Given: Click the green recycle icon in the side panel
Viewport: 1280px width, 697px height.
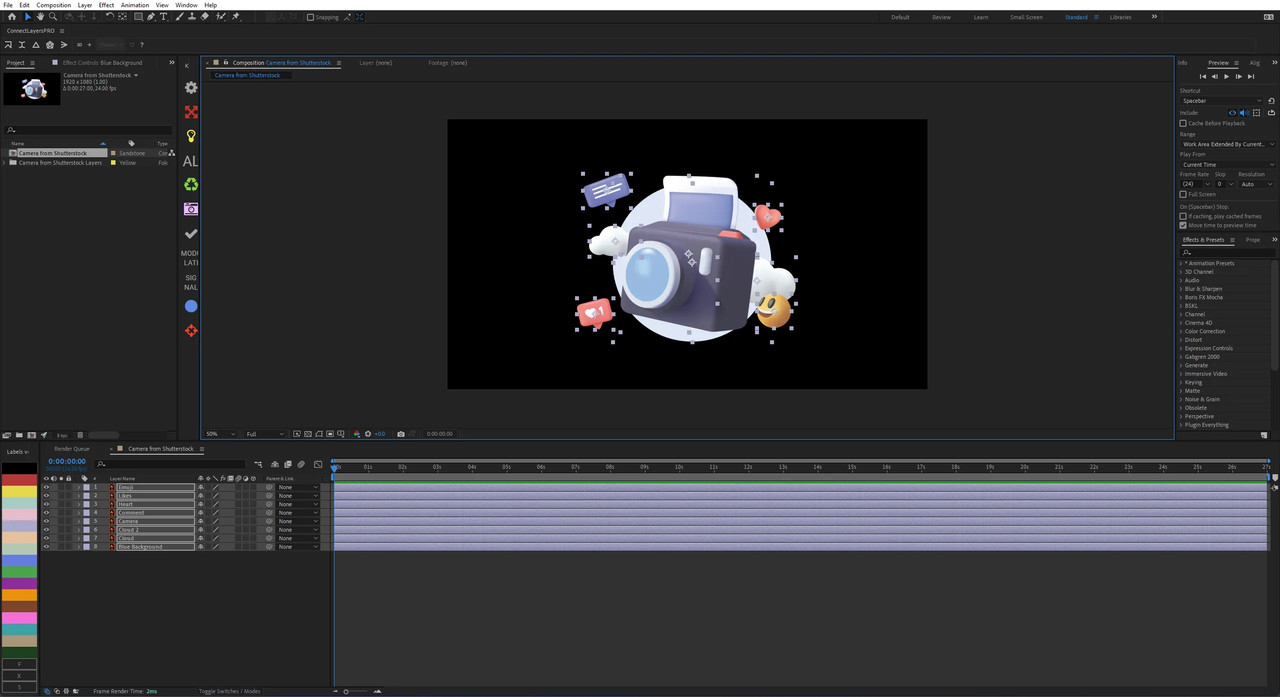Looking at the screenshot, I should (x=191, y=185).
